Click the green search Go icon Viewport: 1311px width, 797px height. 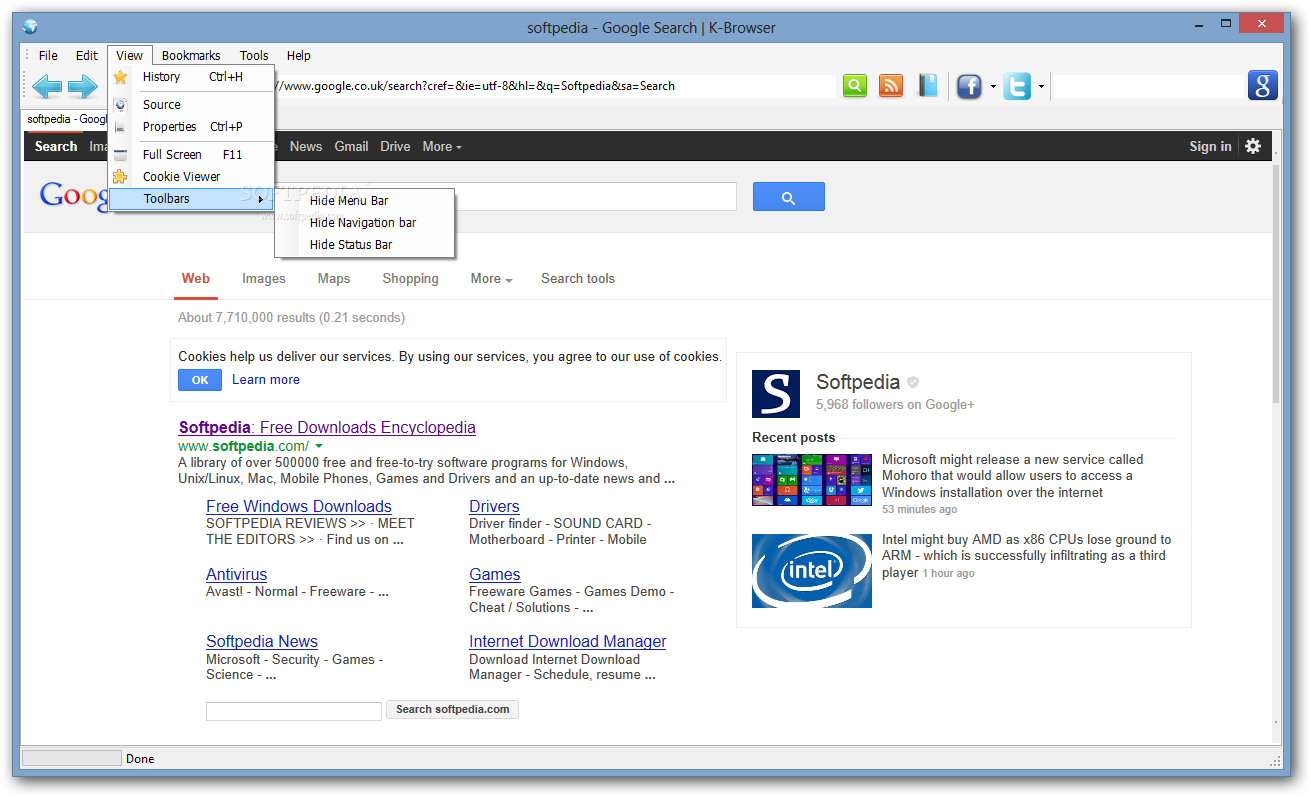[x=855, y=86]
